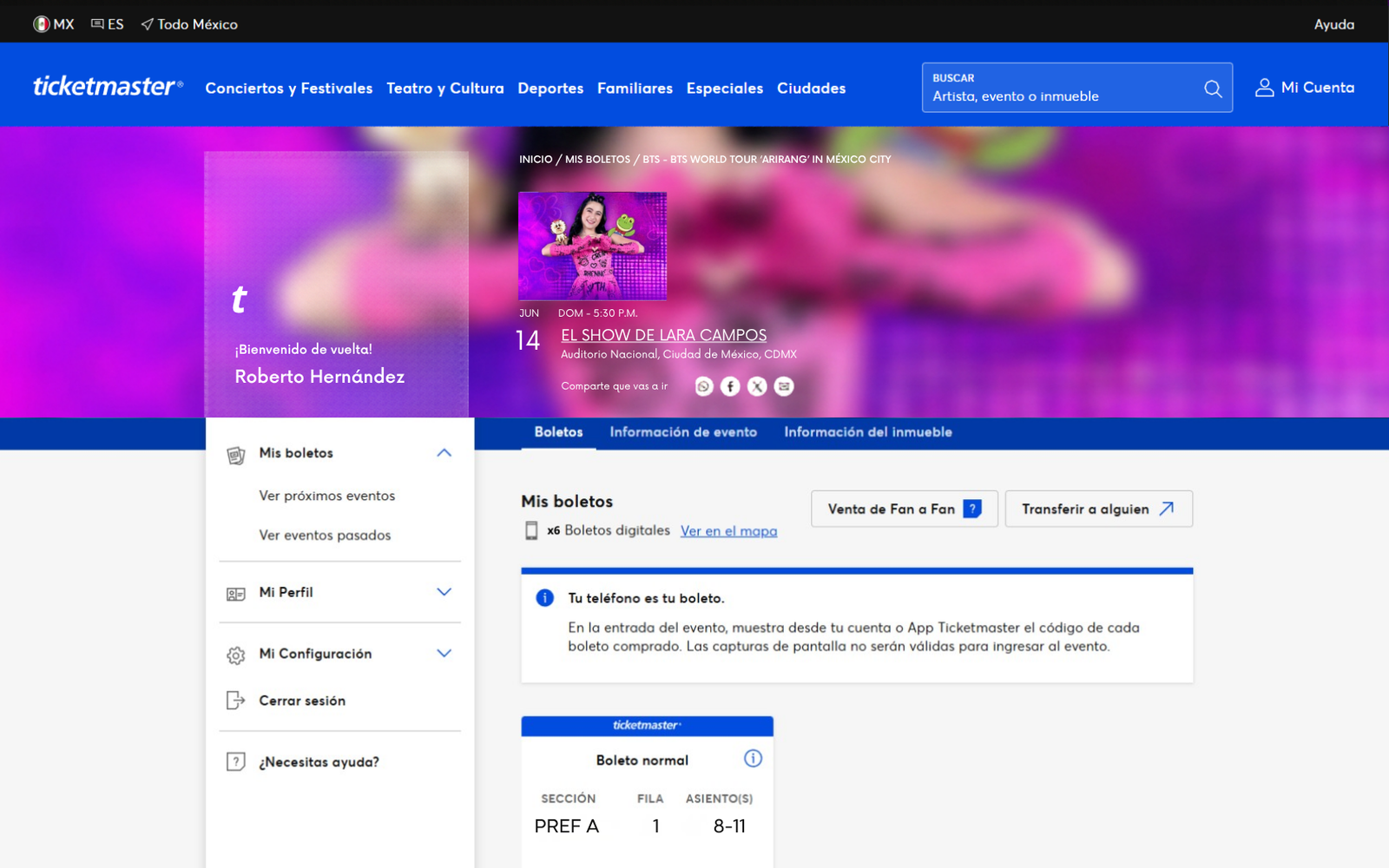This screenshot has height=868, width=1389.
Task: Select Todo México location filter
Action: (189, 24)
